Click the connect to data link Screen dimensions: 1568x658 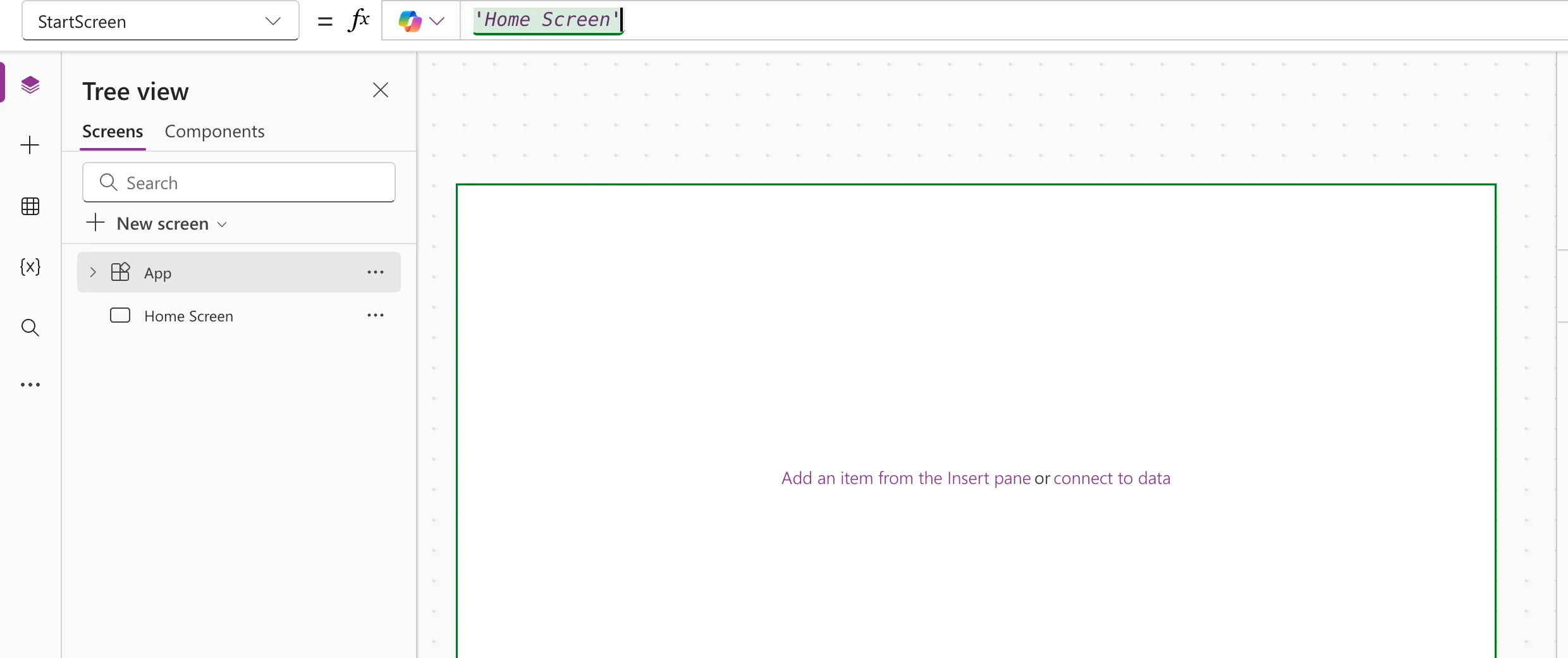1112,478
